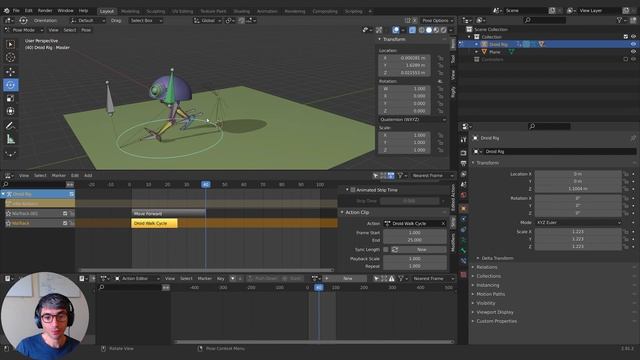Screen dimensions: 640x360
Task: Click the NLA editor filter funnel icon
Action: [x=400, y=176]
